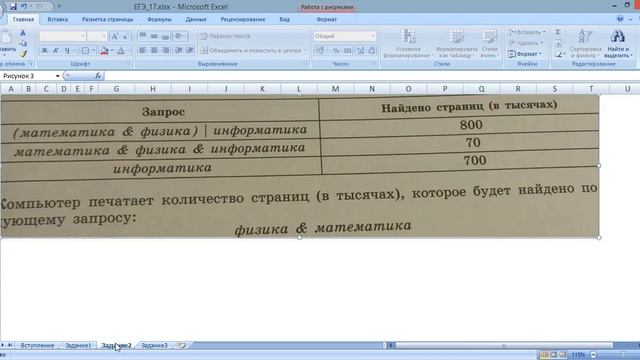
Task: Open the cells Format (Формат) menu button
Action: pos(525,54)
